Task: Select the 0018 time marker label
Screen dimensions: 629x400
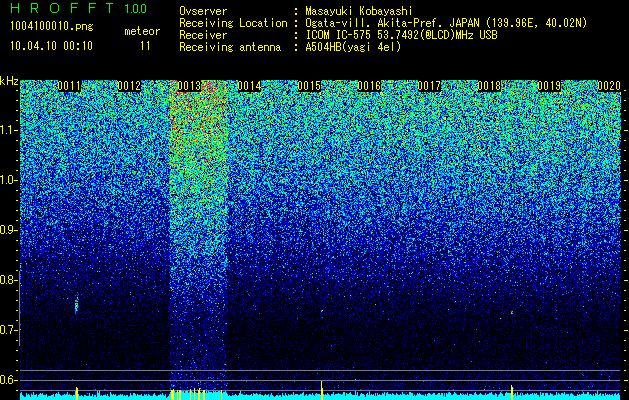Action: [x=489, y=86]
